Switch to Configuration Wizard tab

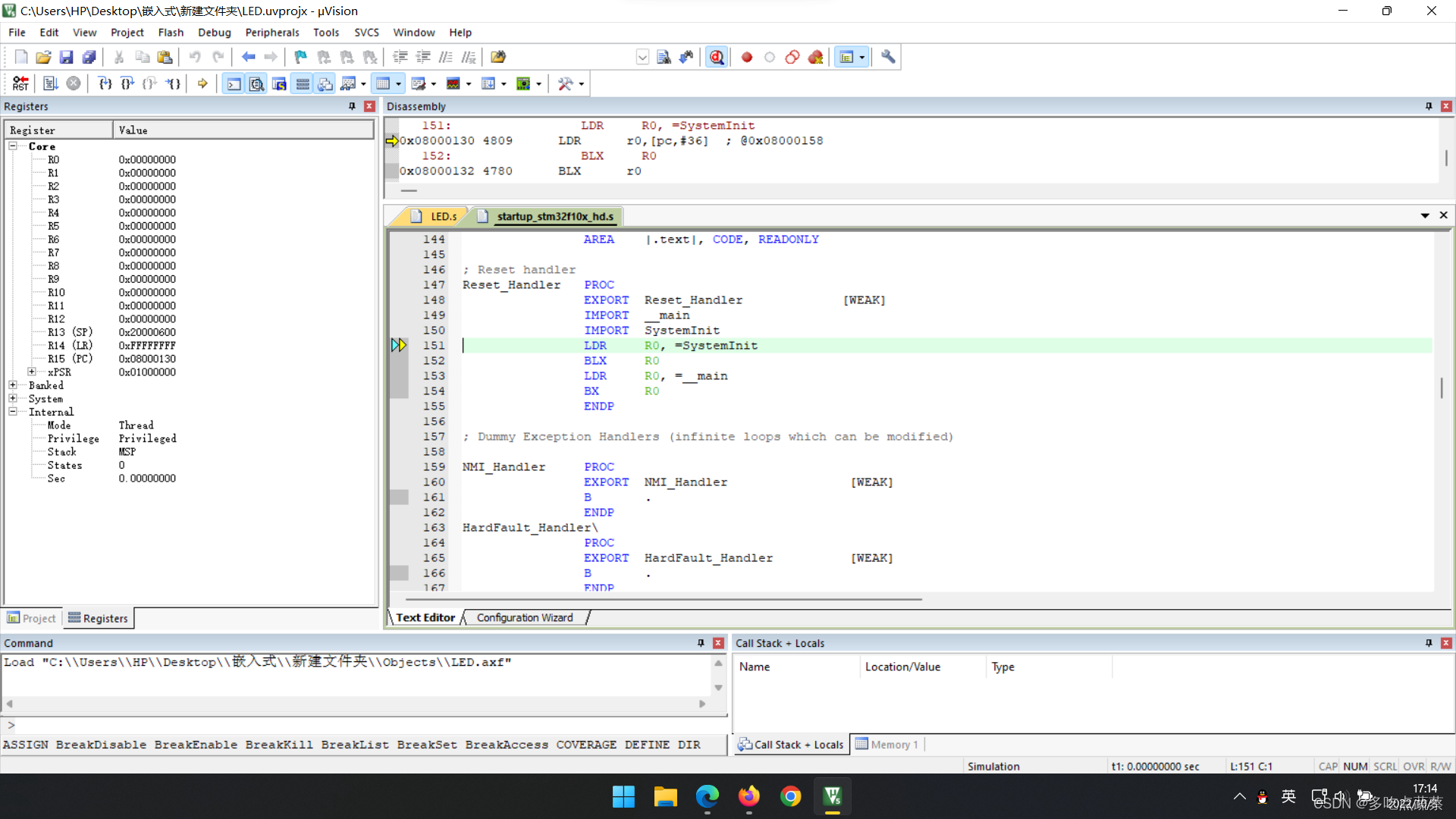(x=524, y=617)
